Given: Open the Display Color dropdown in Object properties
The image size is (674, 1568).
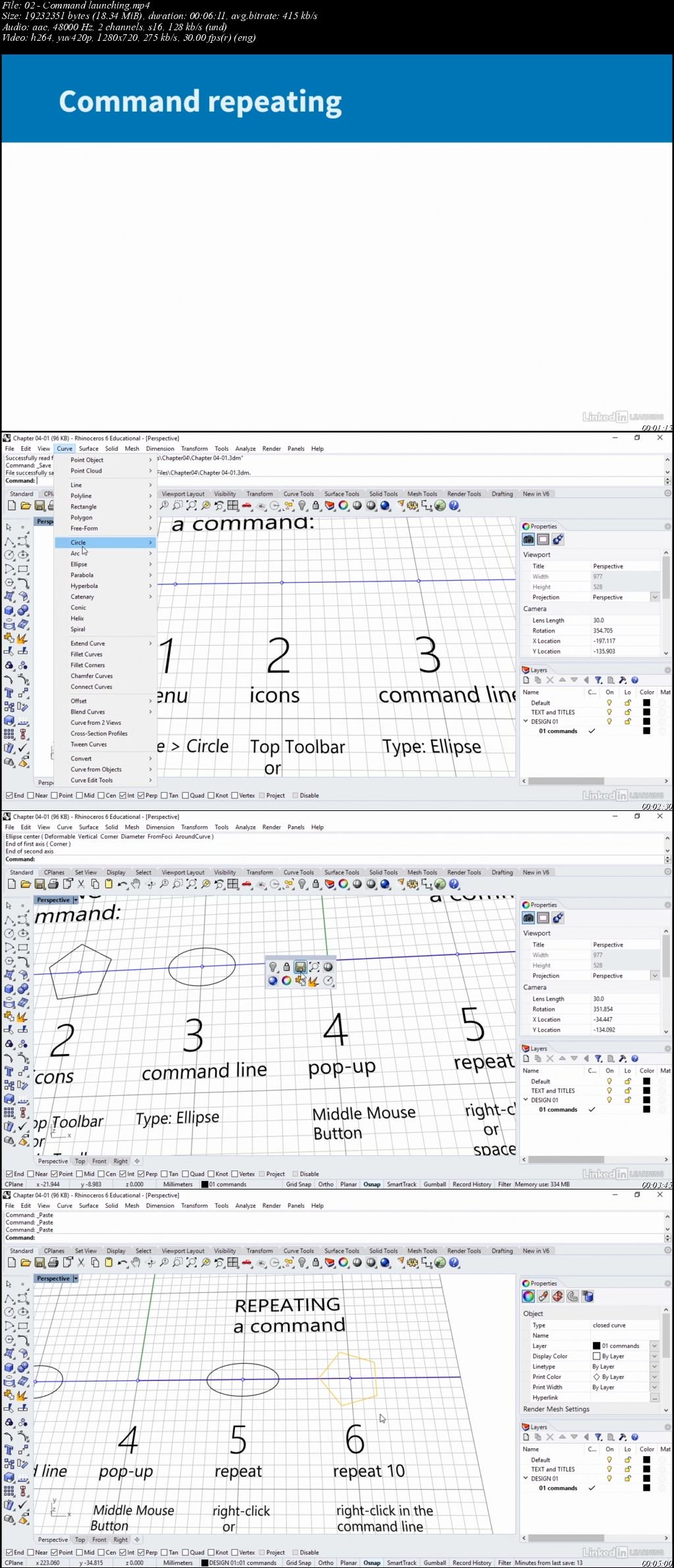Looking at the screenshot, I should pyautogui.click(x=655, y=1356).
